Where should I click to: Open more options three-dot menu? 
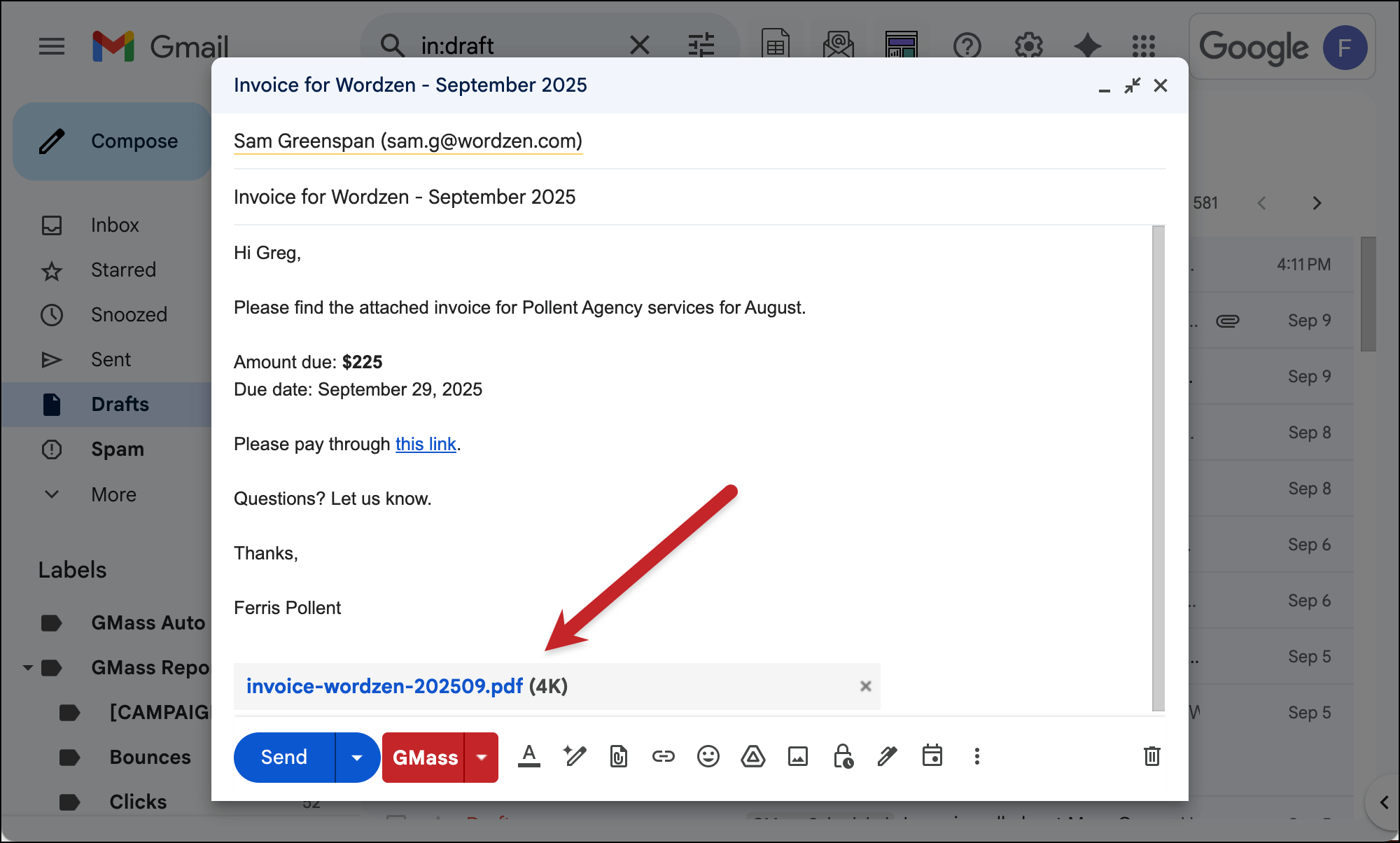976,756
